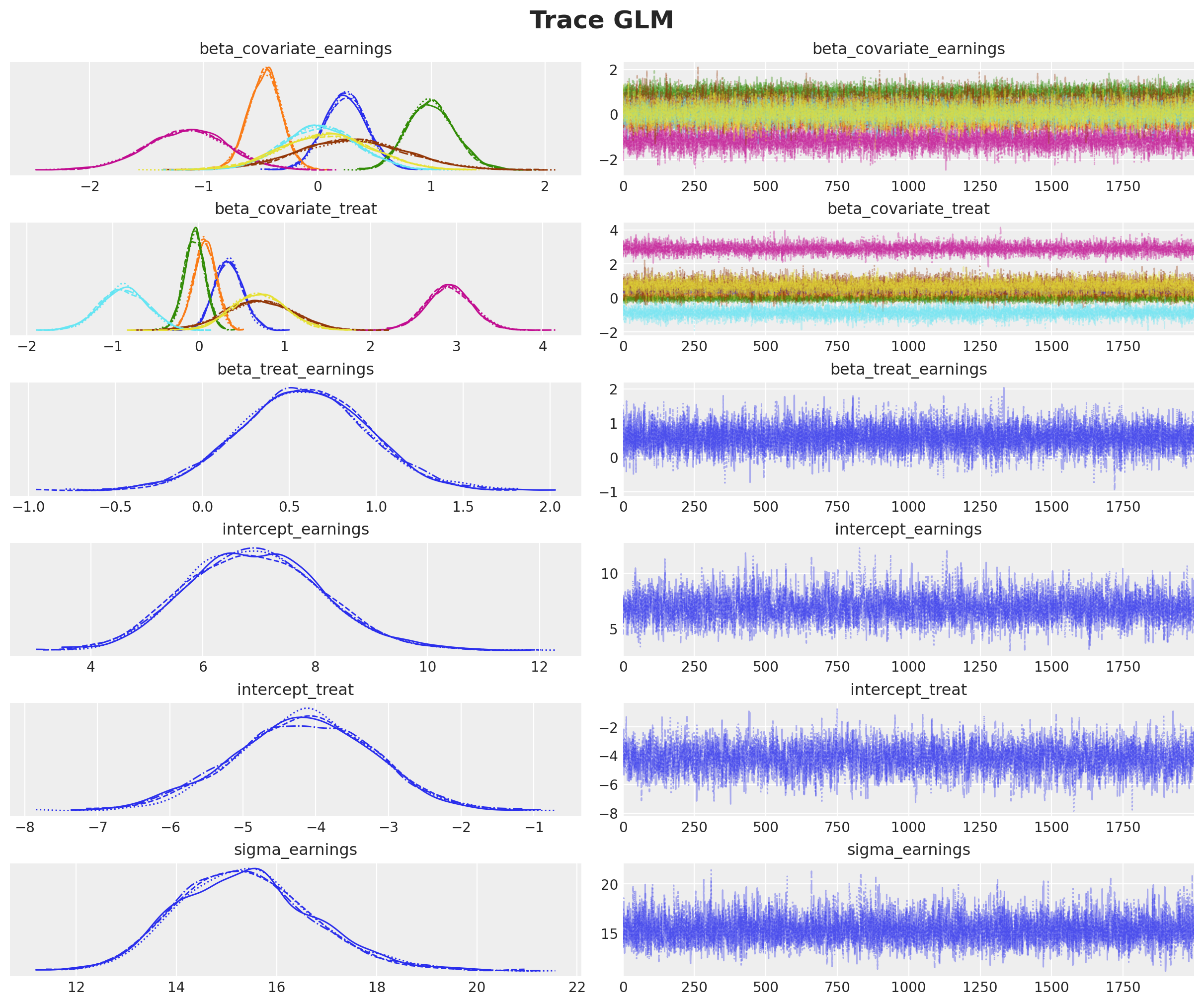This screenshot has height=1005, width=1204.
Task: Click the magenta density curve peak in beta_covariate_treat
Action: pyautogui.click(x=449, y=286)
